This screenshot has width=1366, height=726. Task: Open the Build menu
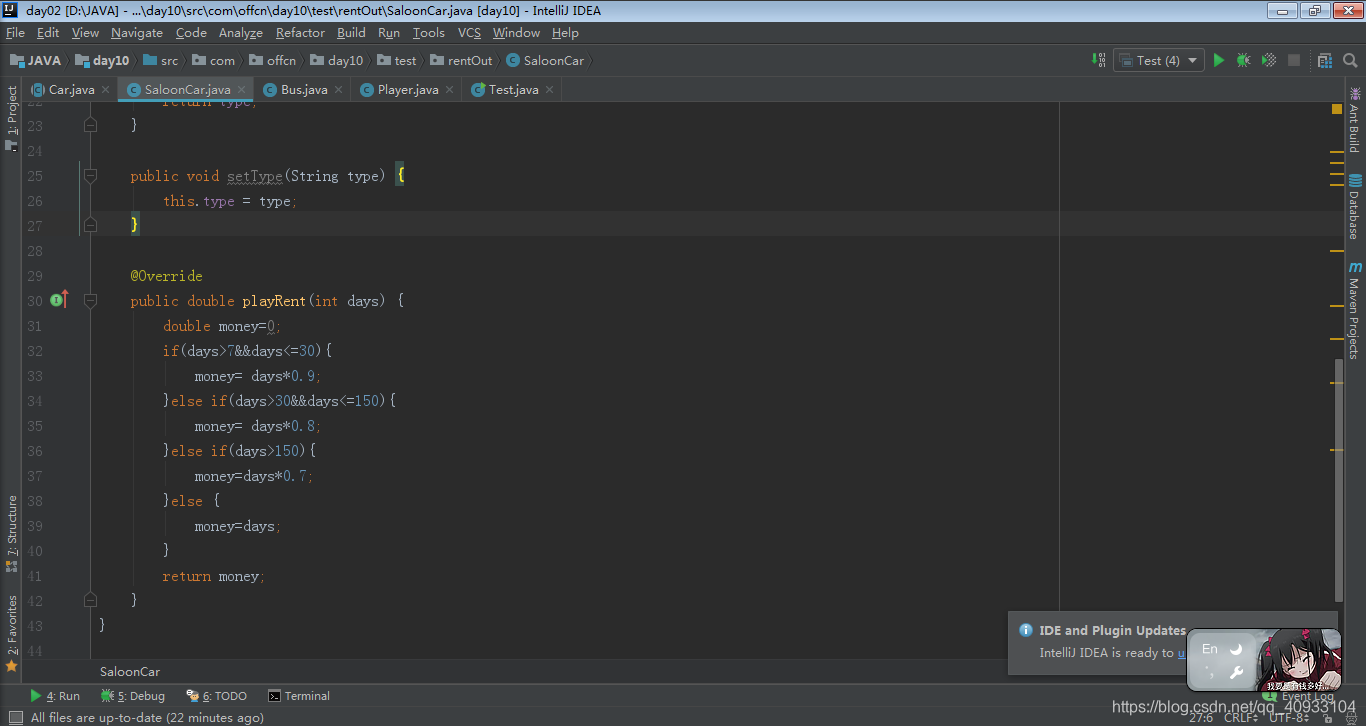(x=351, y=32)
